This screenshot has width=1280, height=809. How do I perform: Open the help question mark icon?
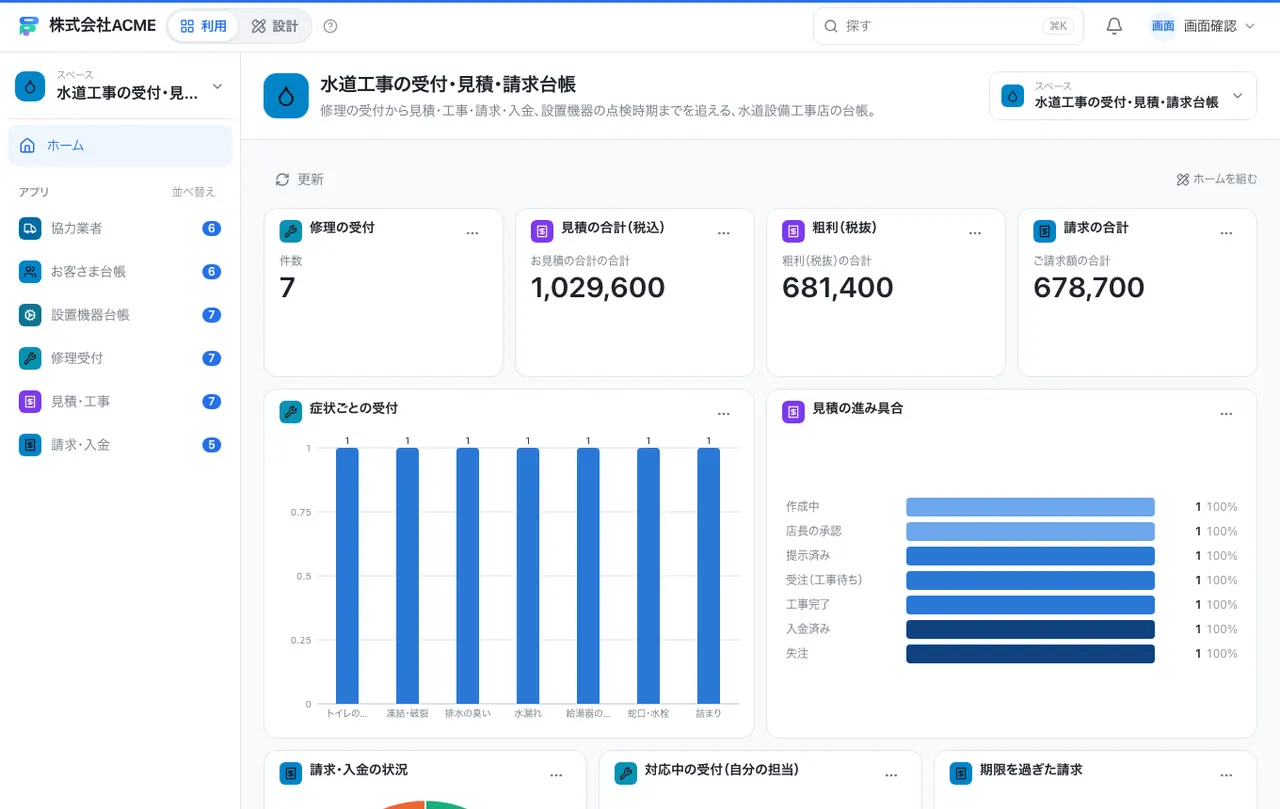point(331,26)
